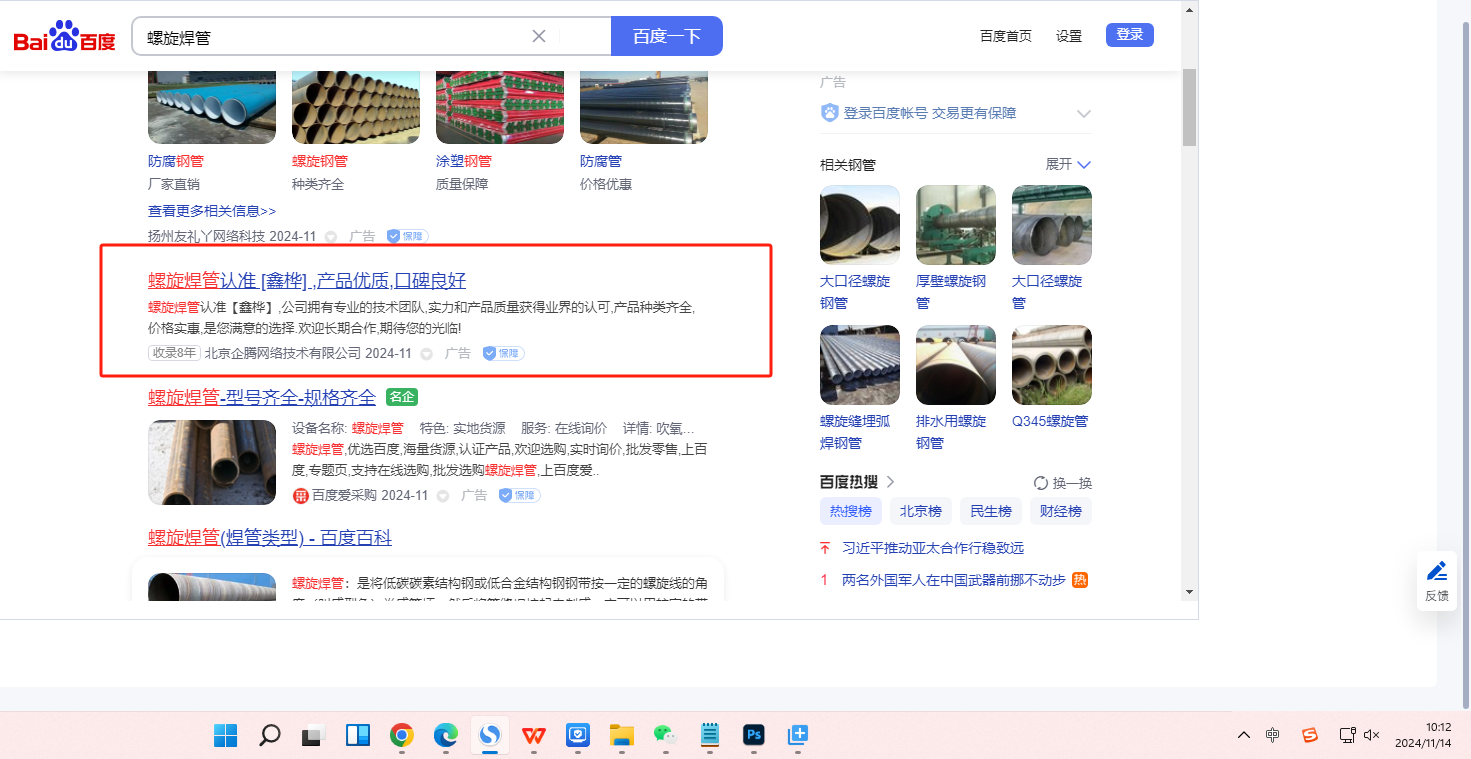Click the 换一换 refresh icon
Image resolution: width=1471 pixels, height=759 pixels.
pos(1041,483)
